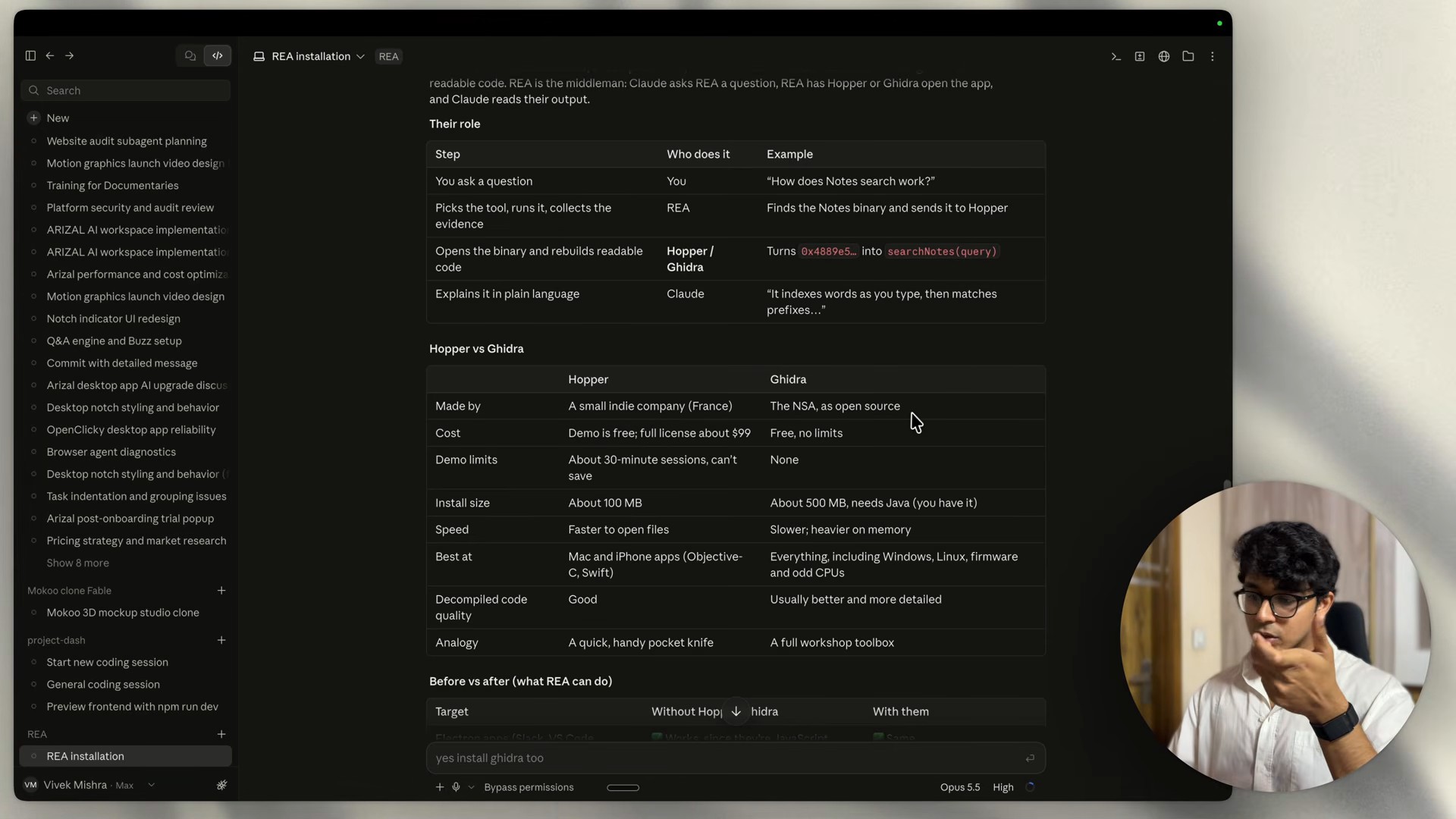Focus the sidebar Search field

[126, 90]
